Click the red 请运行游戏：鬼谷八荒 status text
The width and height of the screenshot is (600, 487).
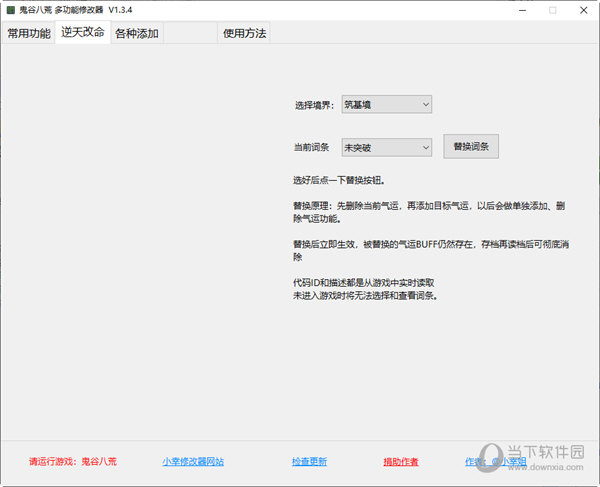pos(73,462)
